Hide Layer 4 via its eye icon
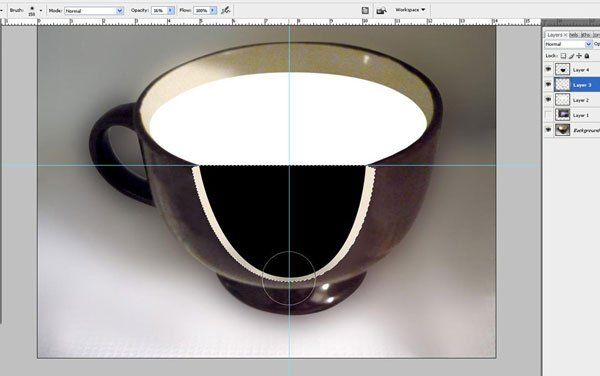Viewport: 600px width, 376px height. coord(548,69)
